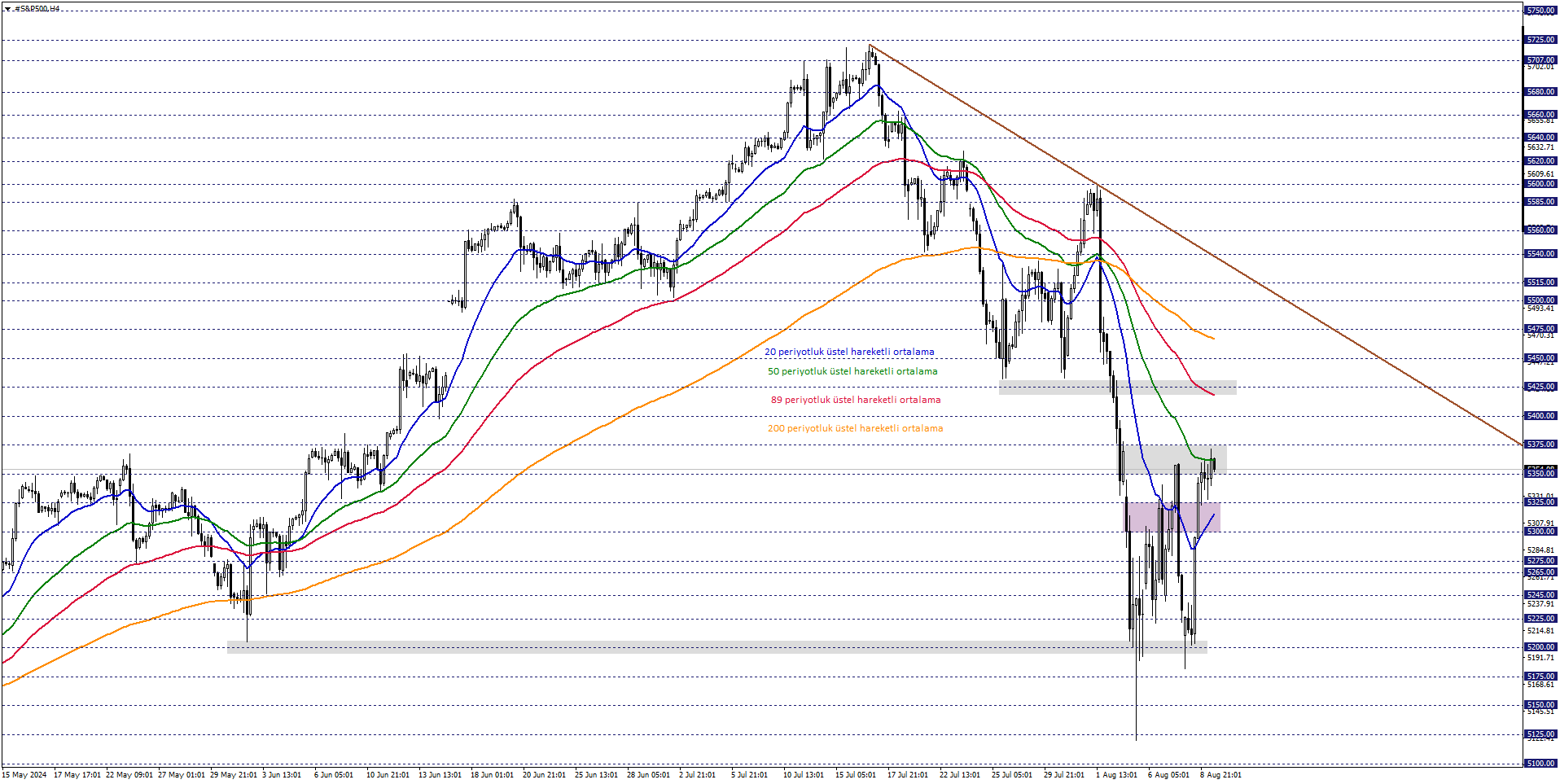
Task: Click the 28 Jun 05:01 time label
Action: click(x=649, y=775)
